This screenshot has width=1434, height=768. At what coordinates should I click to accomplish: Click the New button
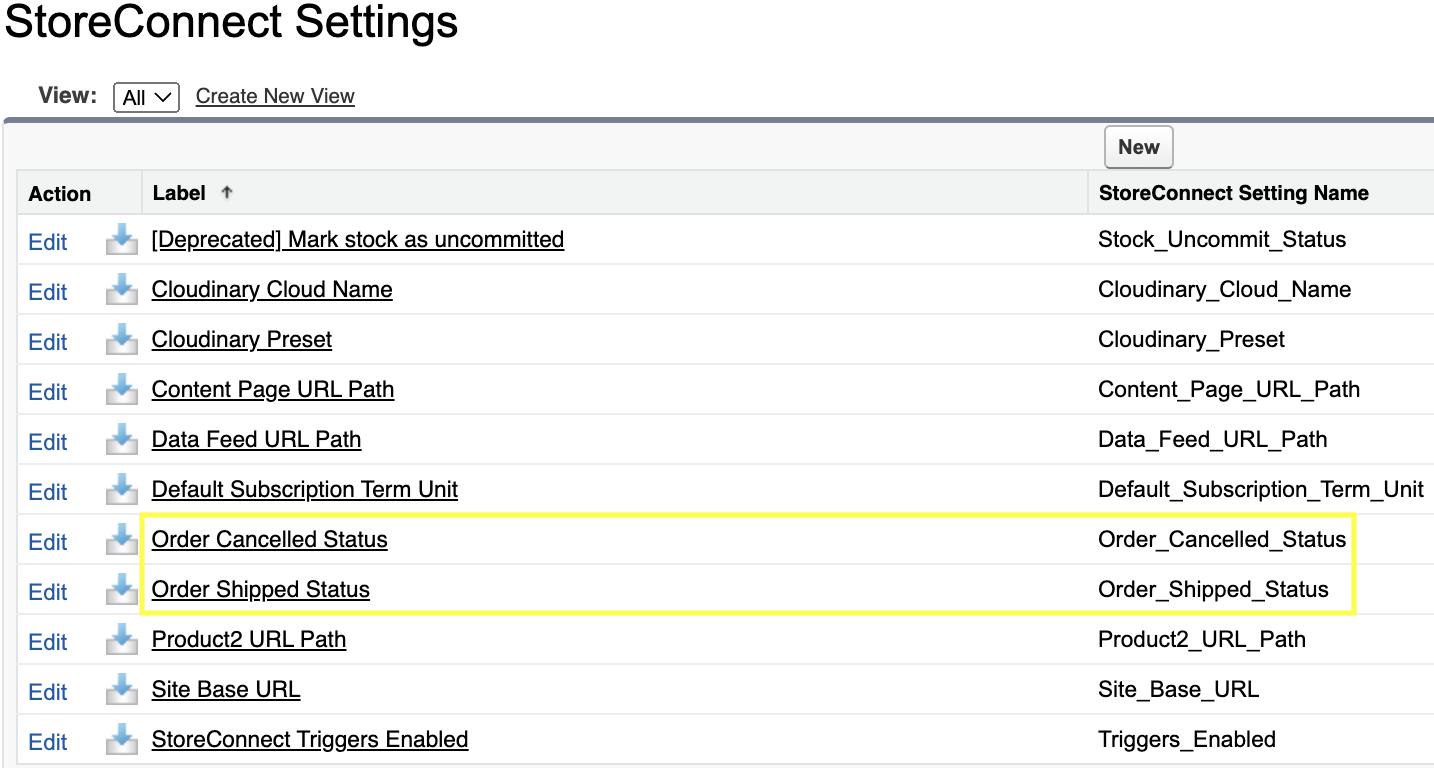tap(1138, 147)
